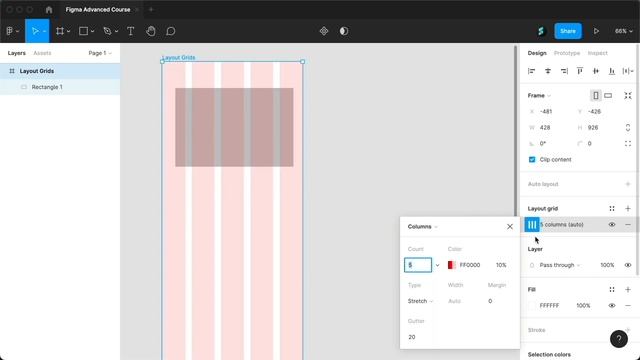Viewport: 640px width, 360px height.
Task: Open a new tab with plus
Action: 151,9
